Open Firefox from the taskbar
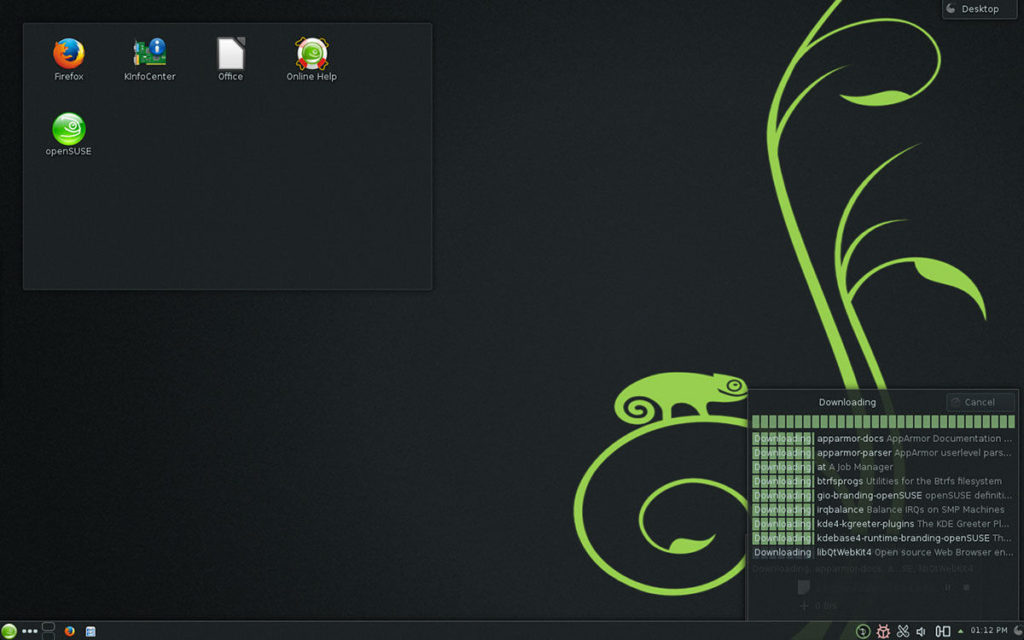Image resolution: width=1024 pixels, height=640 pixels. coord(68,631)
